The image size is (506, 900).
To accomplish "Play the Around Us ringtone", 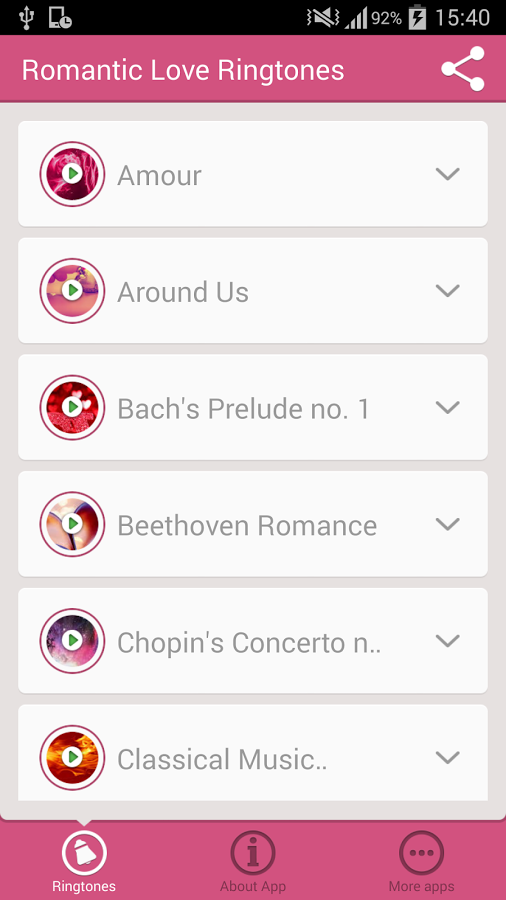I will click(72, 291).
